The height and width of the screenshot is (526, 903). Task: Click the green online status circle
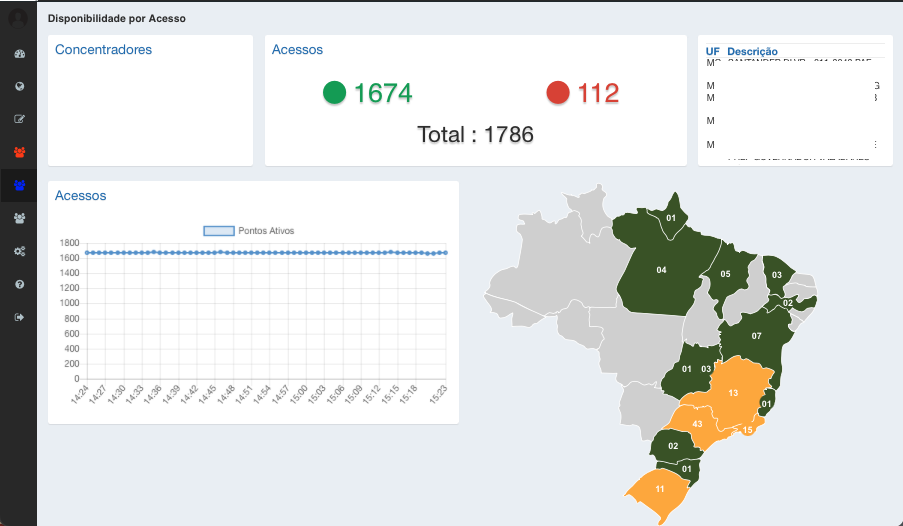coord(334,93)
